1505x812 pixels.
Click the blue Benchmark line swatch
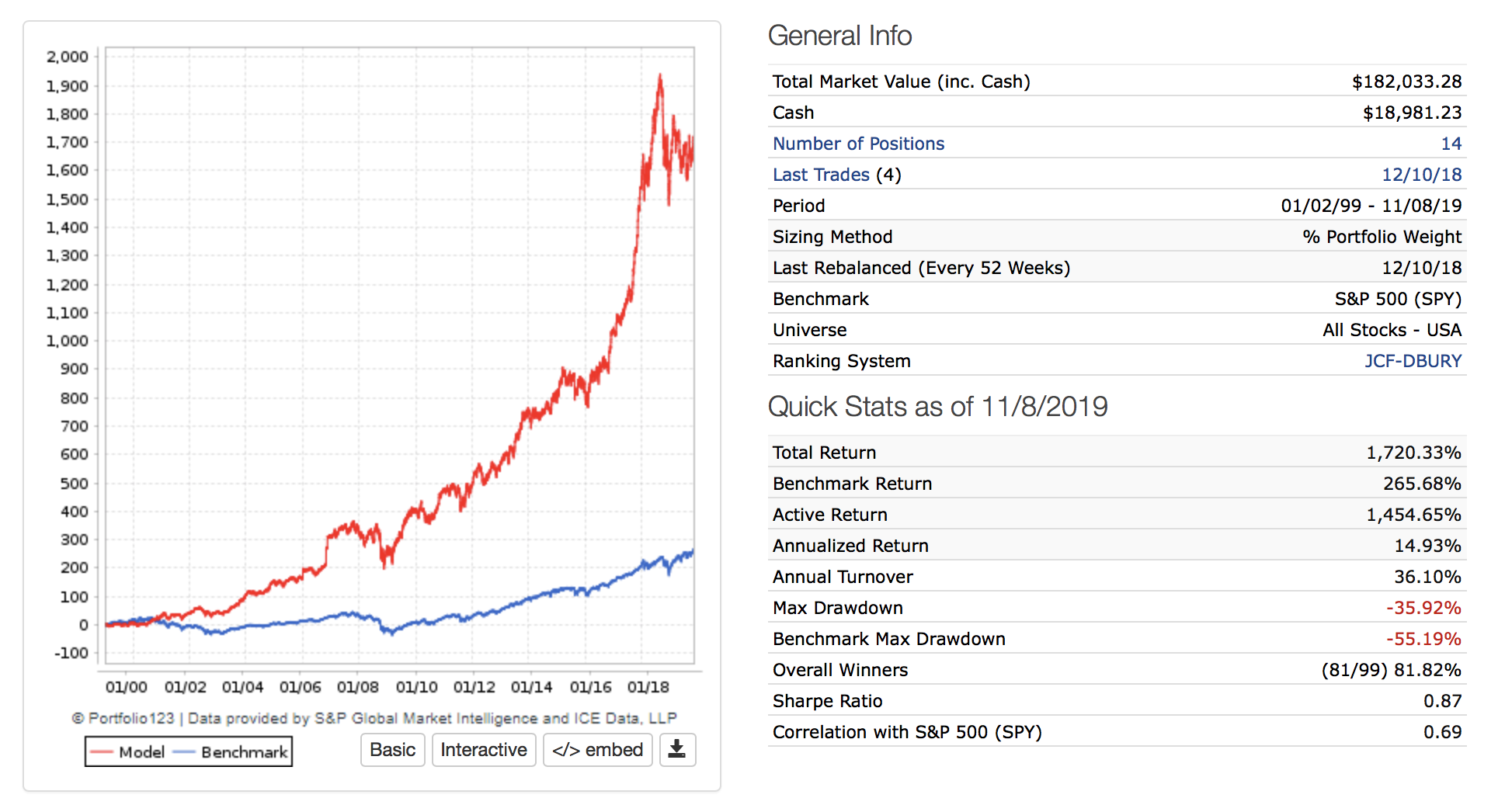click(184, 752)
